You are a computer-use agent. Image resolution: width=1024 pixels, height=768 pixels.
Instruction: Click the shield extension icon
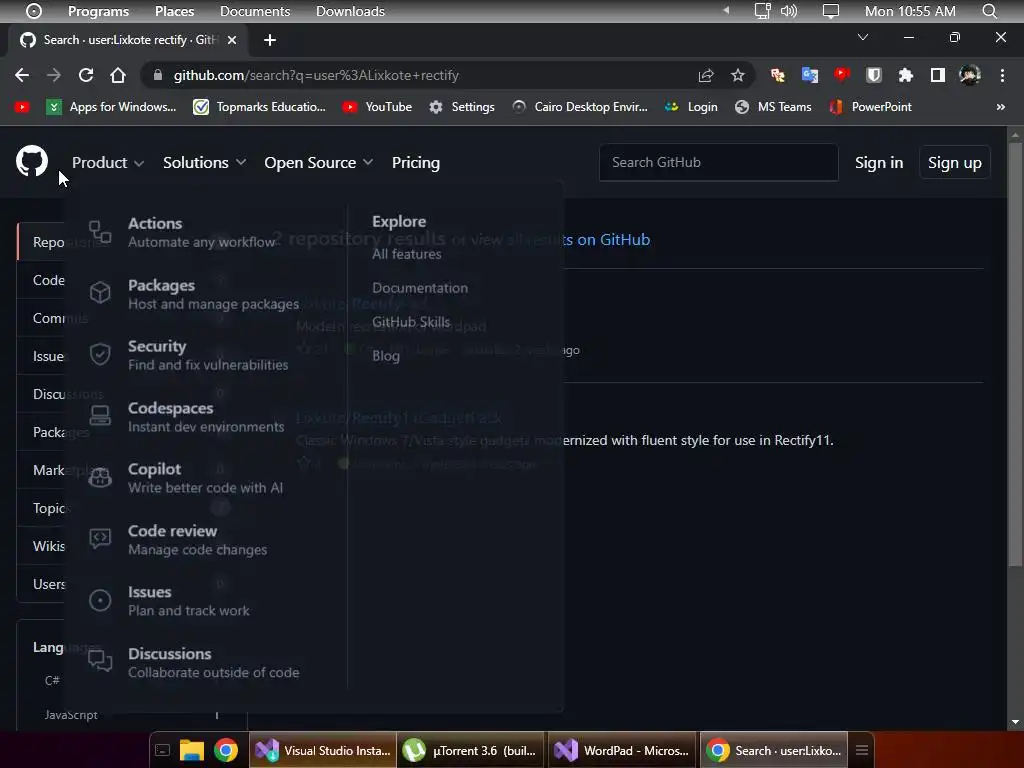pos(873,75)
